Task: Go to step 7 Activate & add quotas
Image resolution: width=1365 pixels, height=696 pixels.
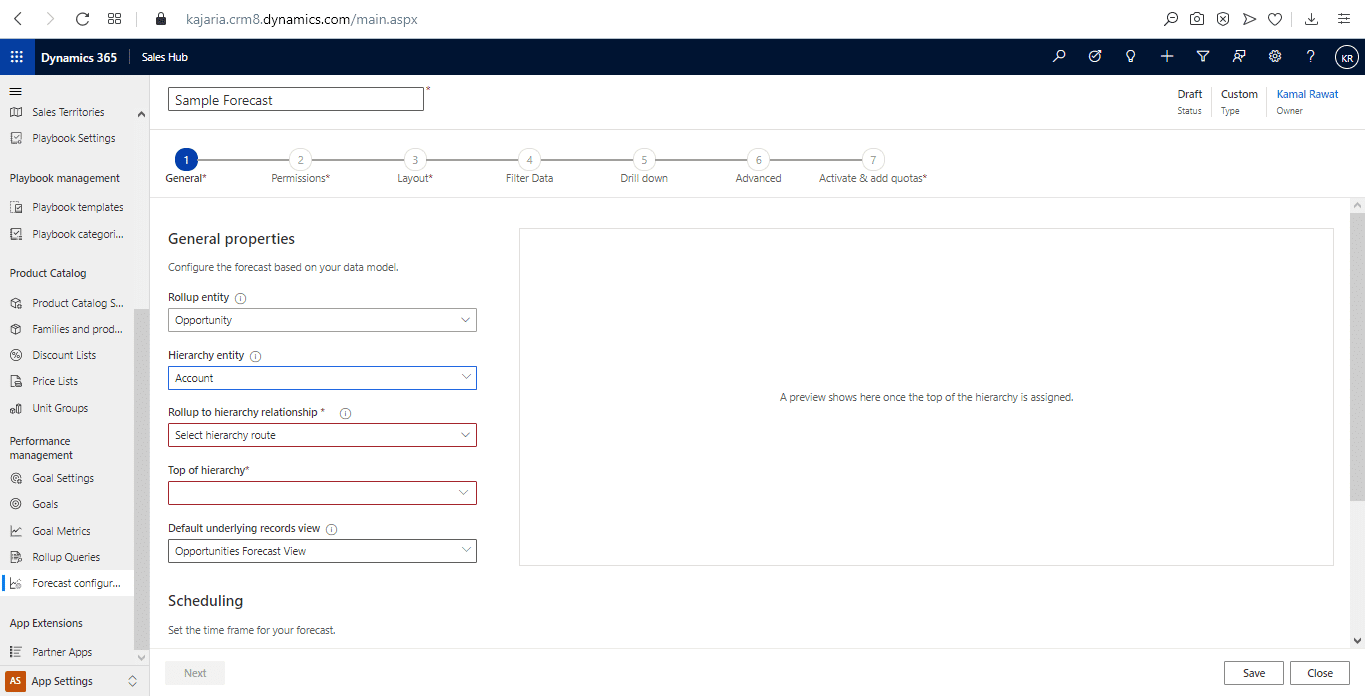Action: click(x=873, y=159)
